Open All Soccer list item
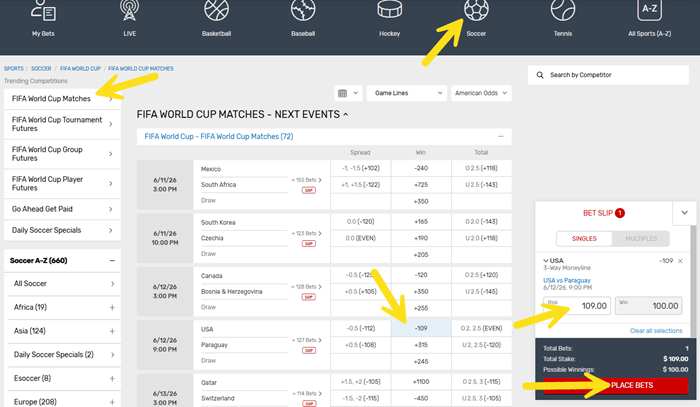 click(64, 284)
